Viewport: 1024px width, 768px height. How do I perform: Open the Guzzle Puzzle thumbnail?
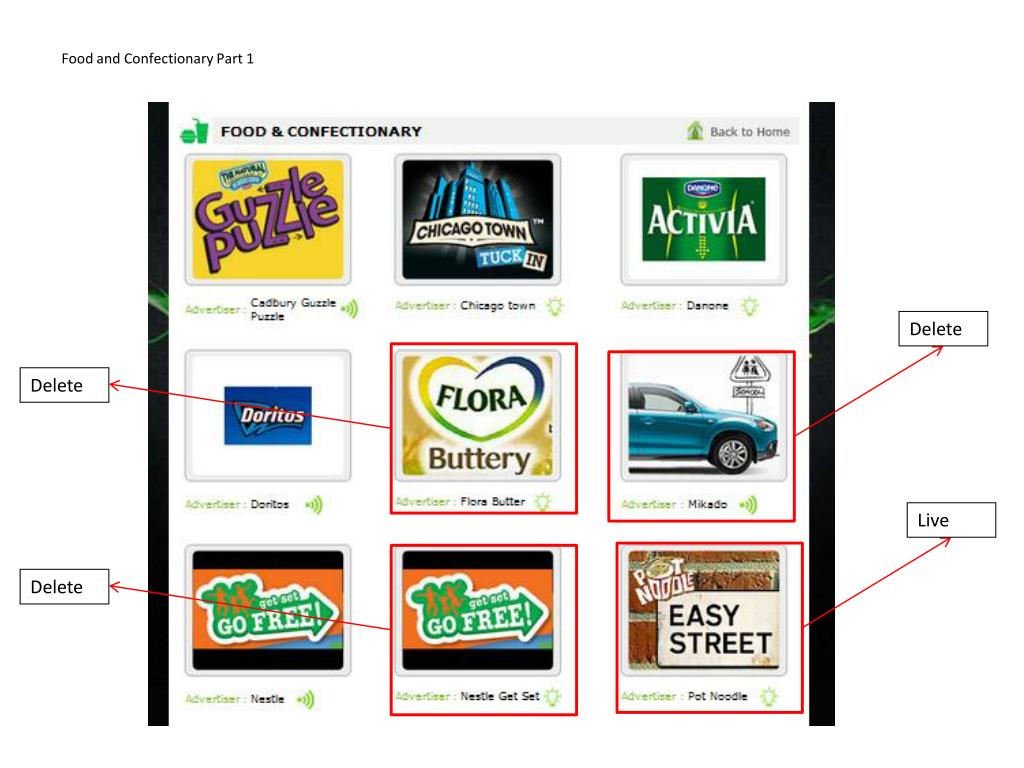click(268, 219)
